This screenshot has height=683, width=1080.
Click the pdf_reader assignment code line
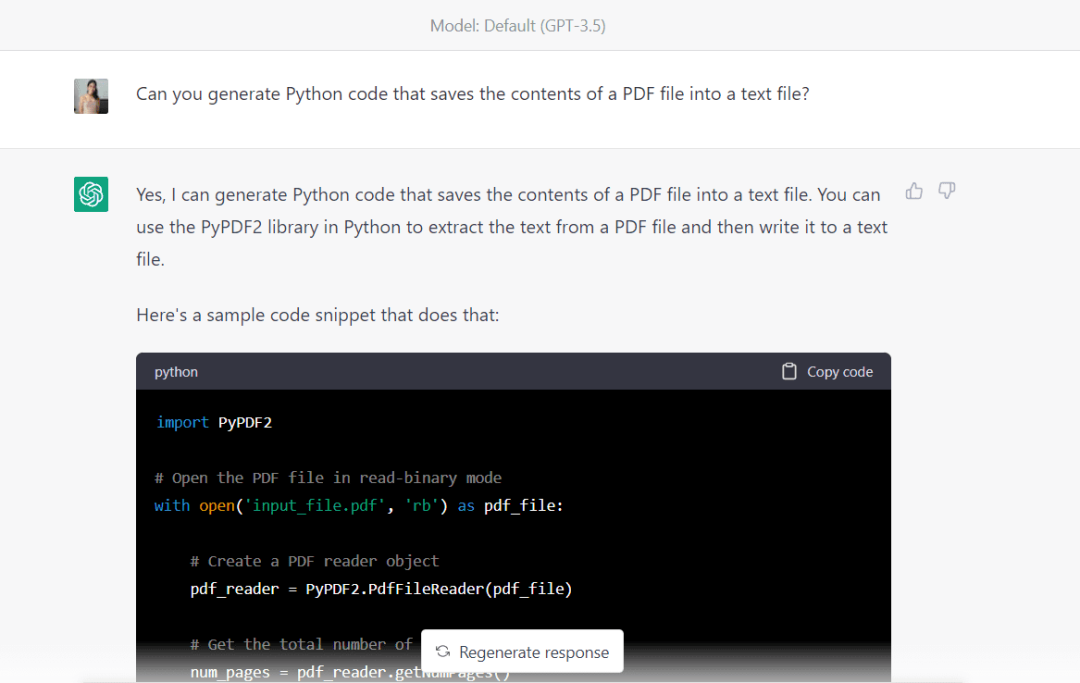click(x=381, y=589)
